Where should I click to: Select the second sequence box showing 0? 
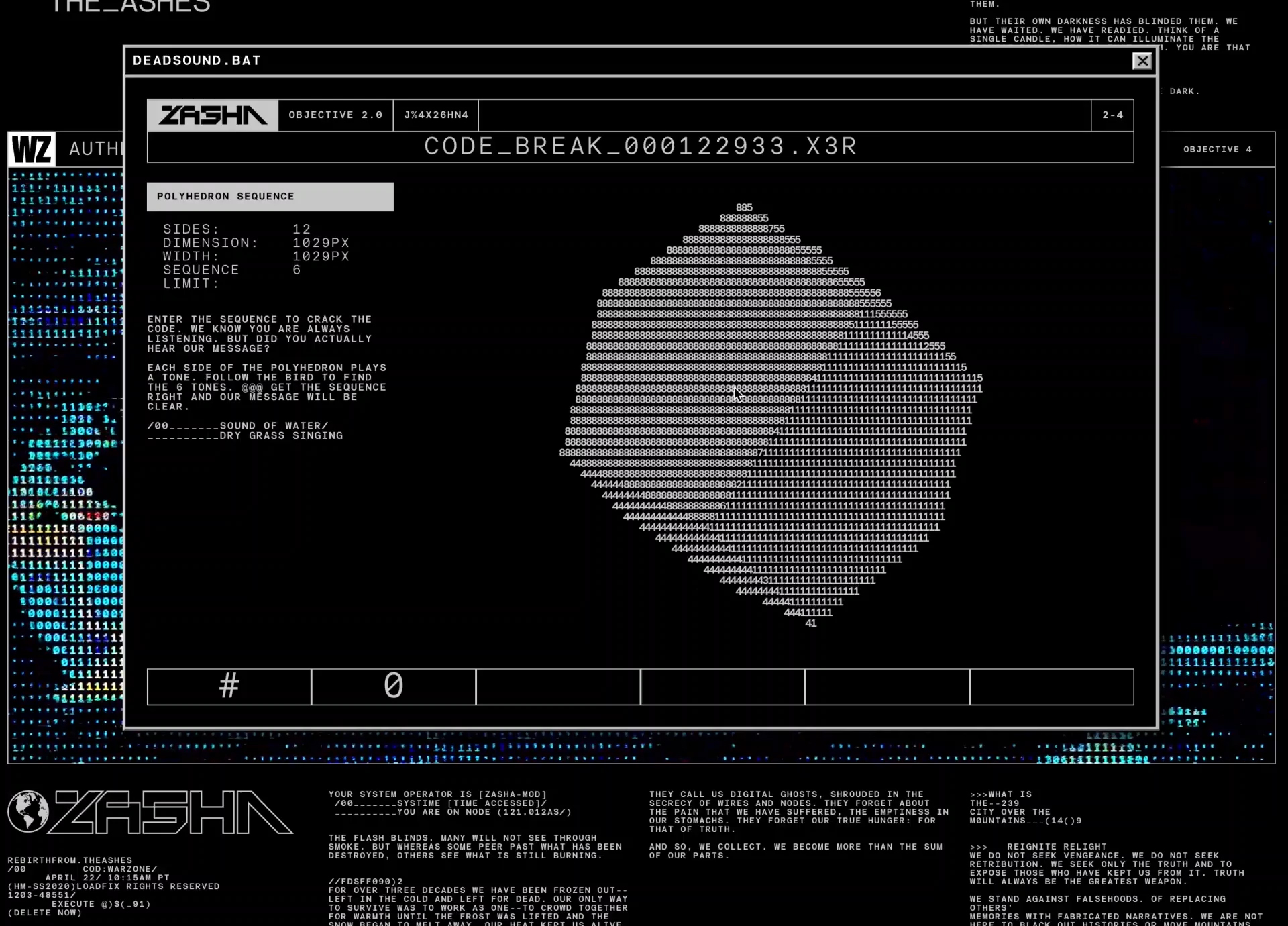coord(394,686)
